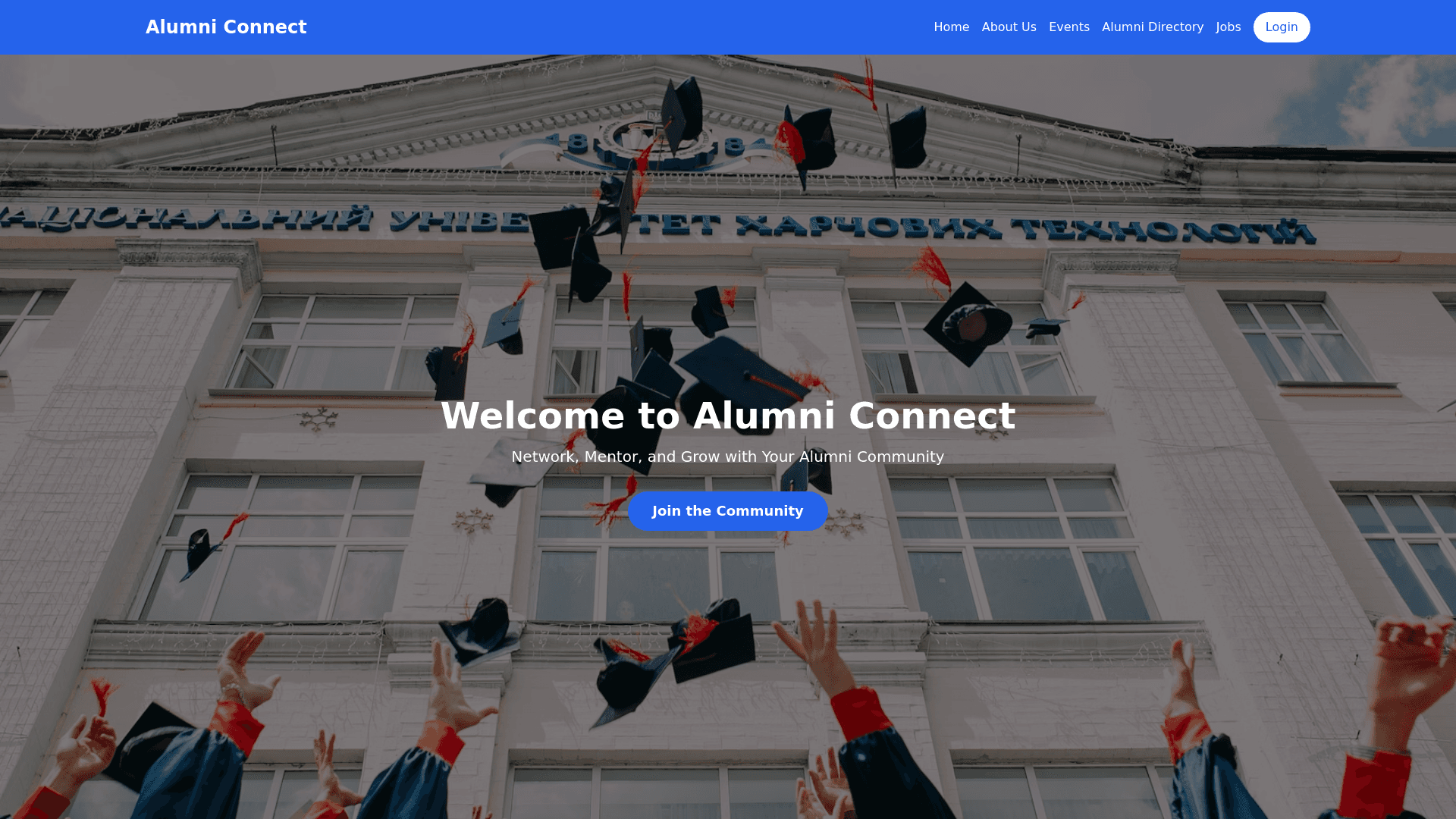Screen dimensions: 1456x819
Task: Open the About Us page
Action: [x=1009, y=27]
